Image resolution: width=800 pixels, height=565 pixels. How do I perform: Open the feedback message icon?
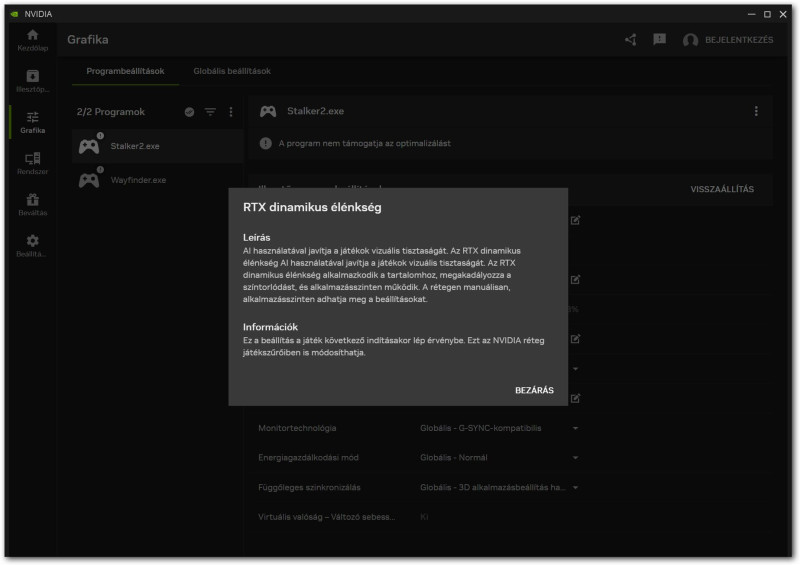coord(660,39)
